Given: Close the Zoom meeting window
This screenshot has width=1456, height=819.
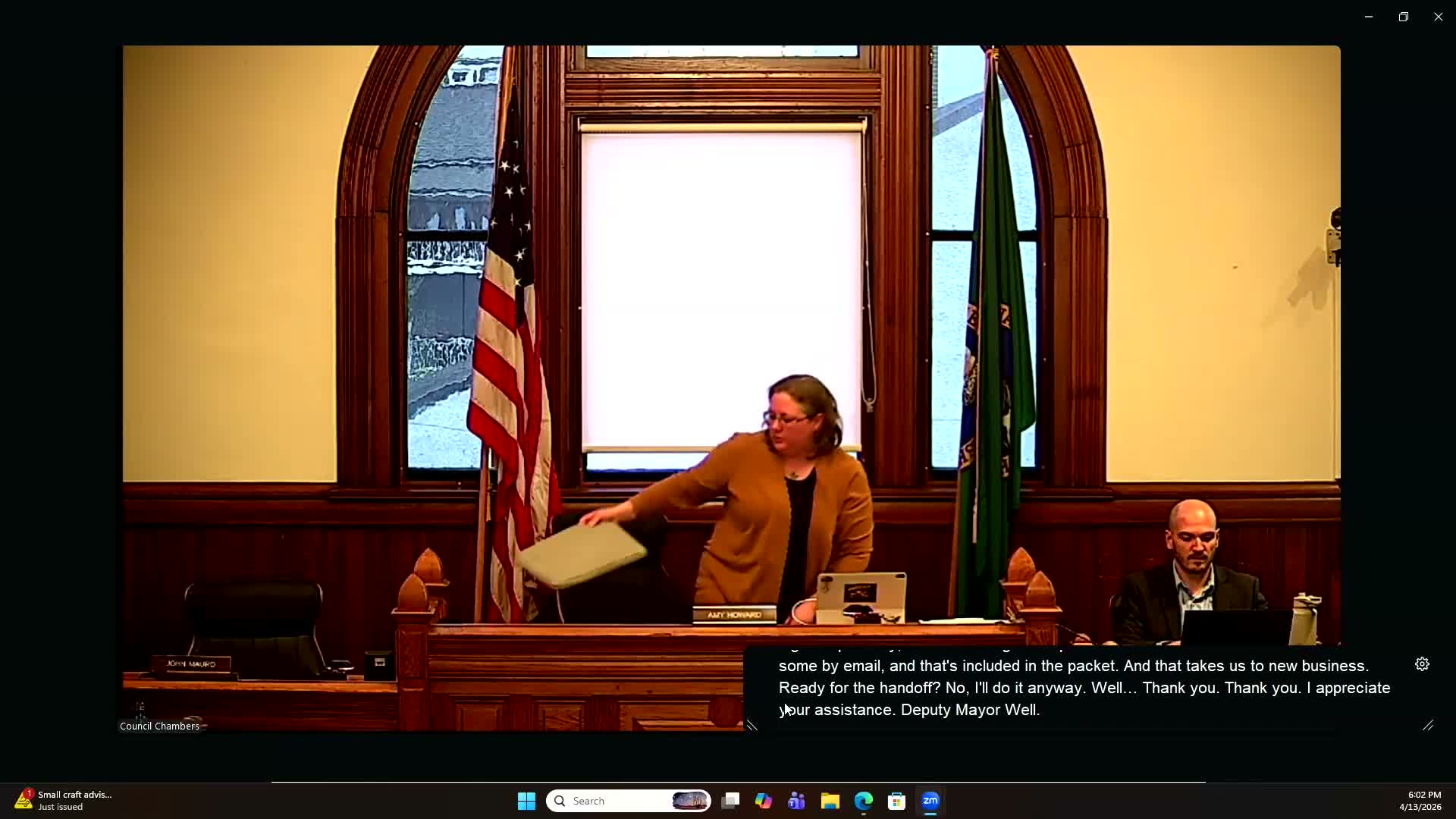Looking at the screenshot, I should tap(1439, 17).
